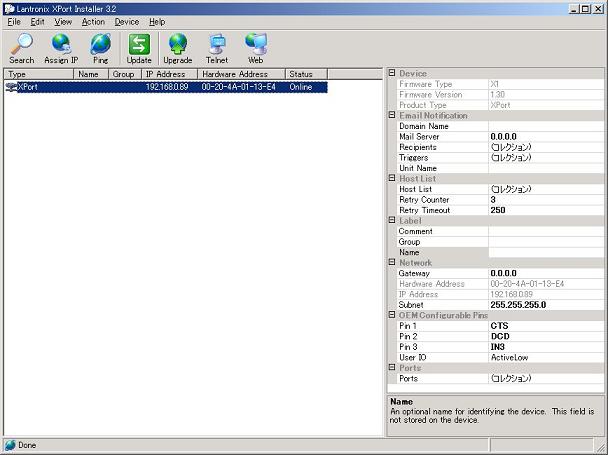Click the globe icon in status bar
Image resolution: width=608 pixels, height=455 pixels.
10,445
